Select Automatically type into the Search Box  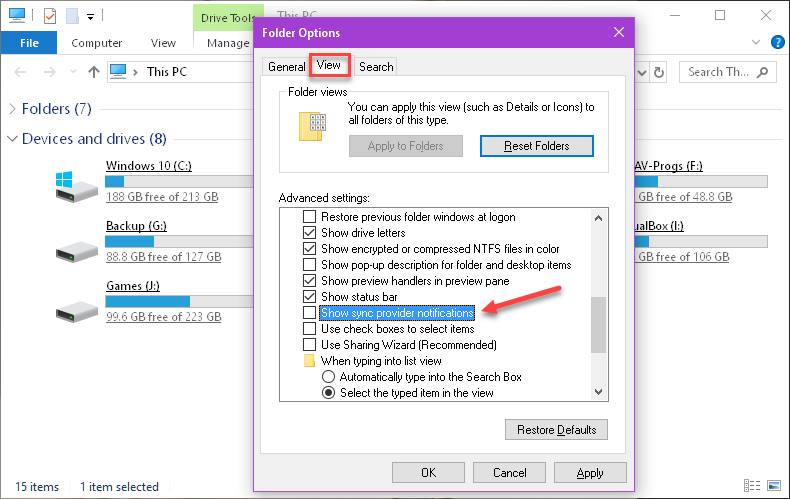point(328,377)
